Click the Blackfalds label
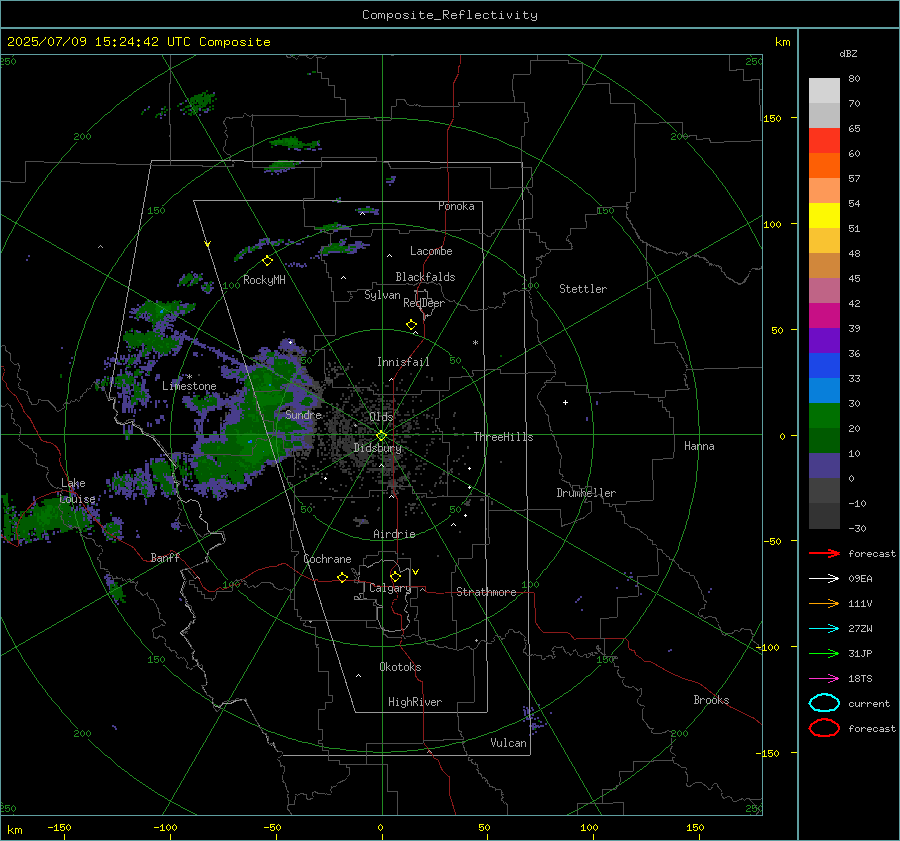This screenshot has height=841, width=900. 425,277
